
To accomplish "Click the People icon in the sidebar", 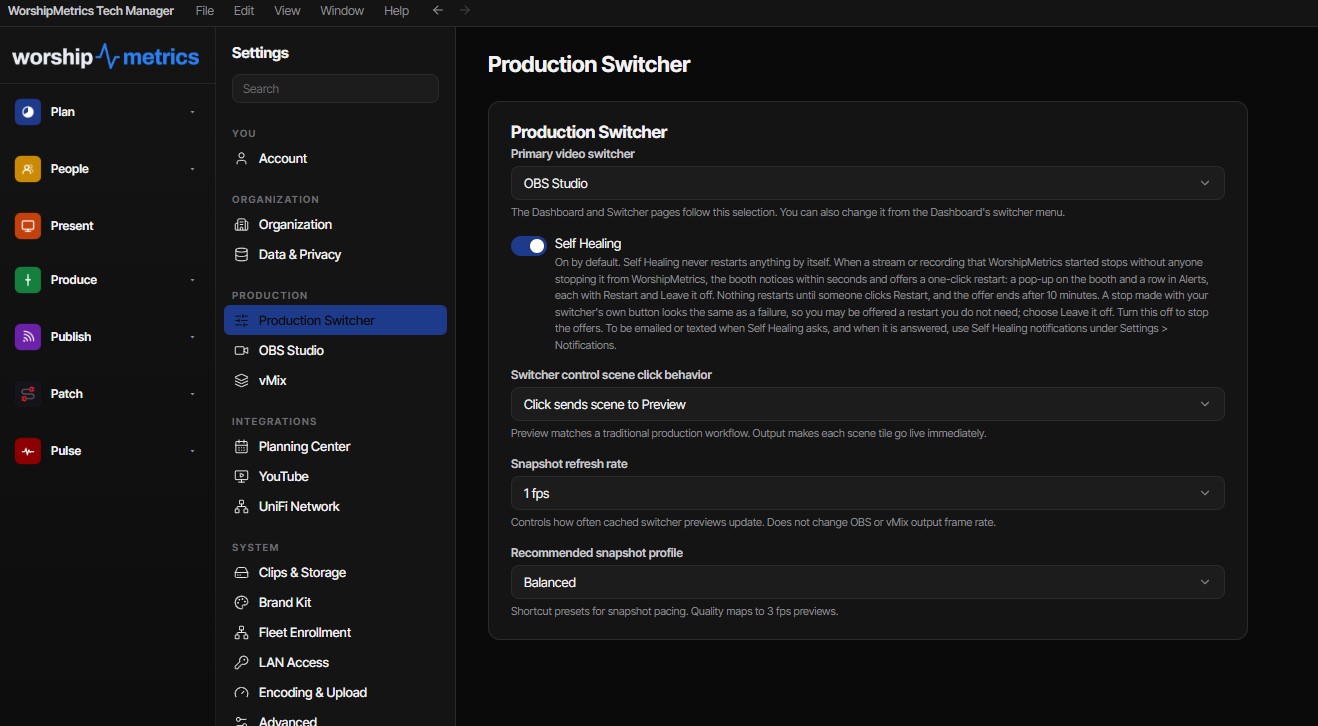I will coord(27,169).
